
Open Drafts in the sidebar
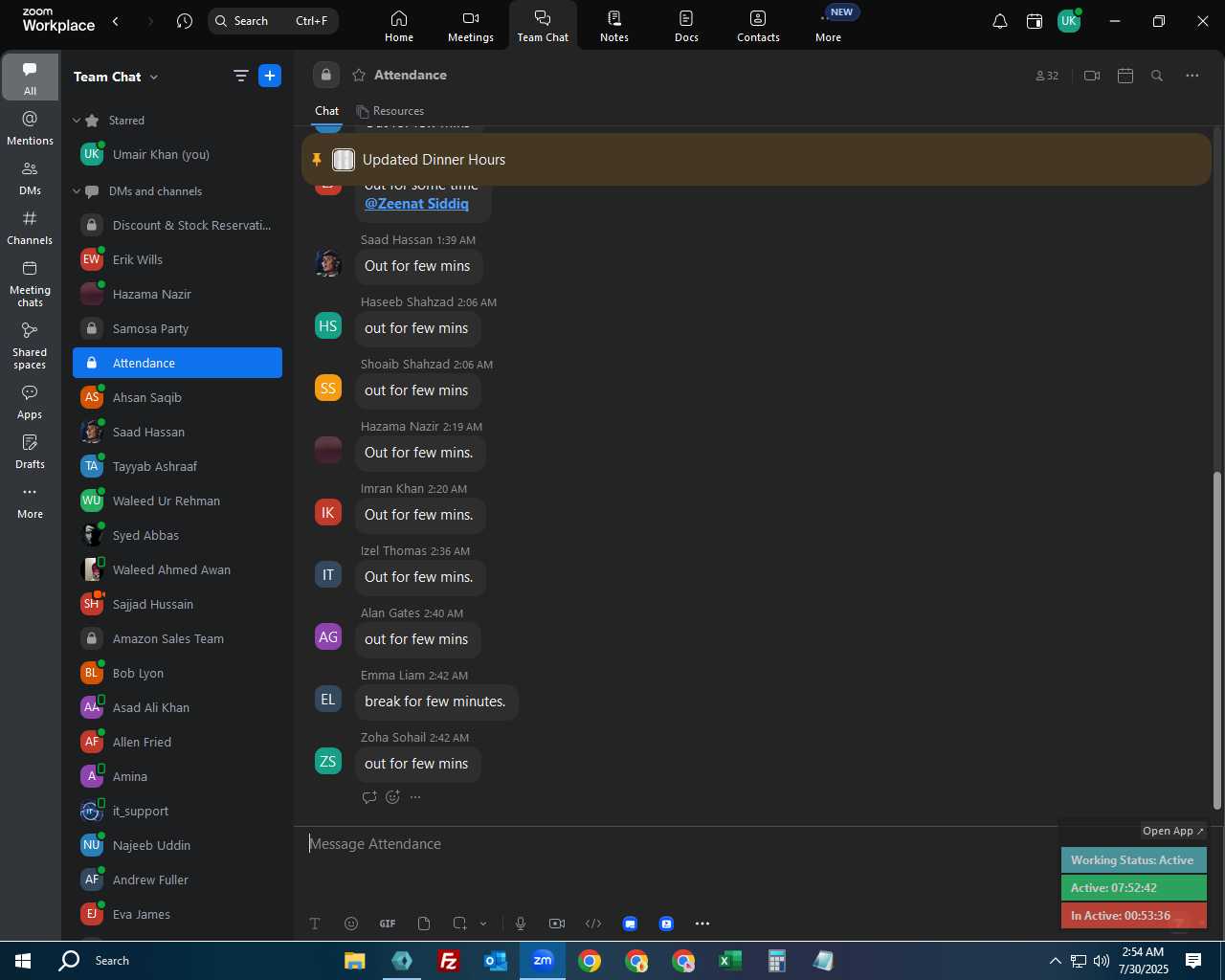click(30, 452)
